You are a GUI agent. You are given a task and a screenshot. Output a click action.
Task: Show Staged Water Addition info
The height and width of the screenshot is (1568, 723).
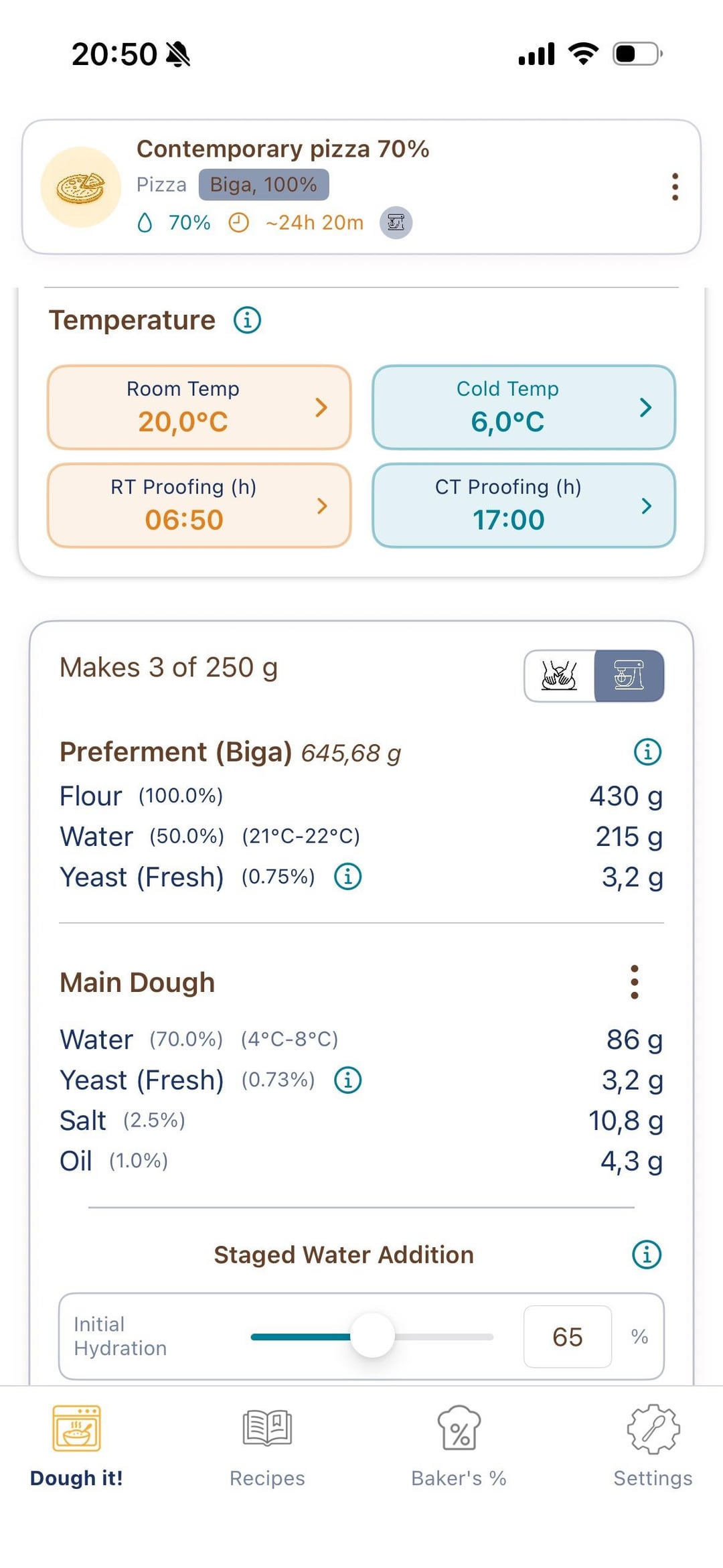(646, 1254)
